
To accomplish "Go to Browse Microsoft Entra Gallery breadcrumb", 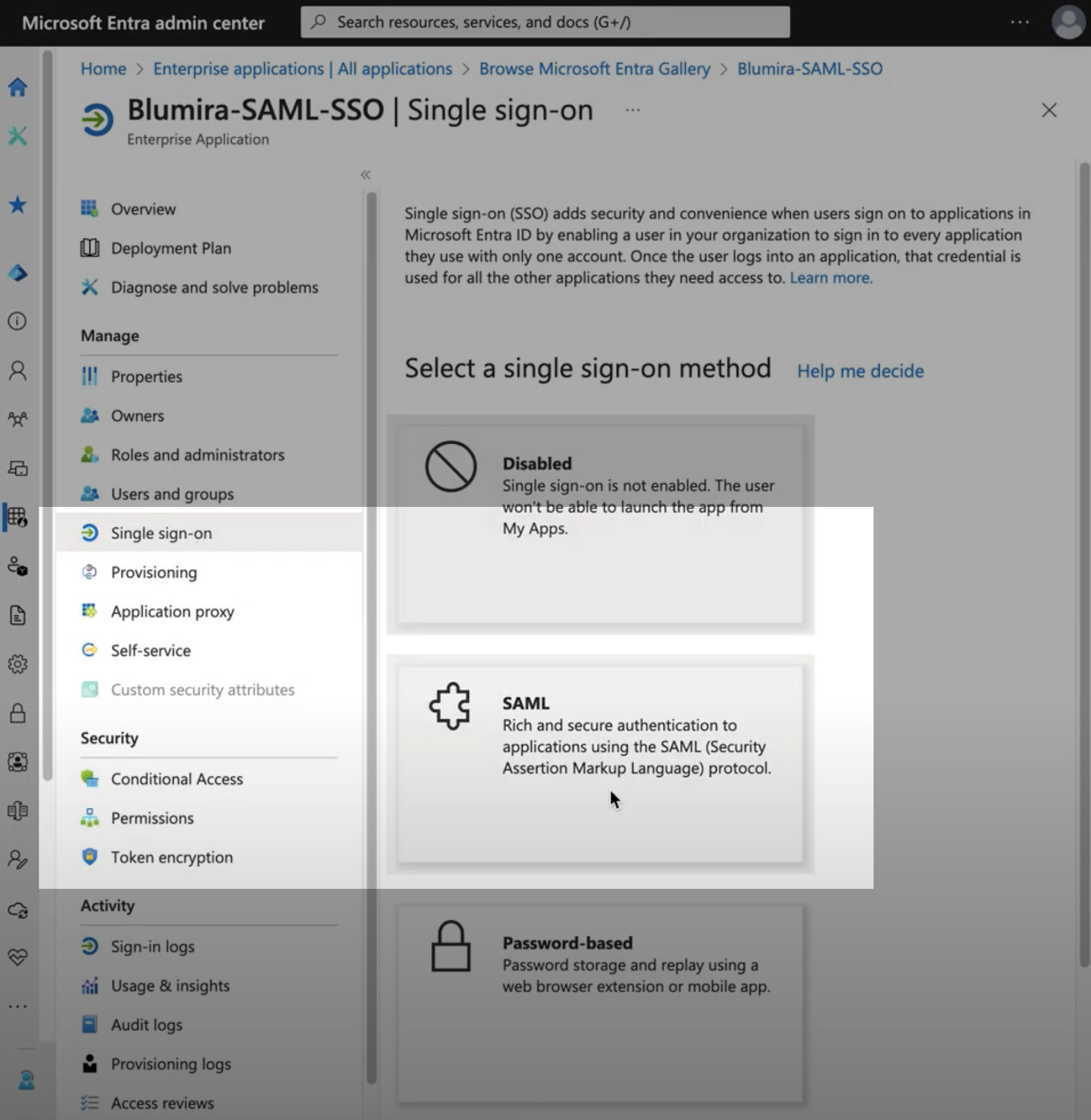I will pyautogui.click(x=595, y=69).
